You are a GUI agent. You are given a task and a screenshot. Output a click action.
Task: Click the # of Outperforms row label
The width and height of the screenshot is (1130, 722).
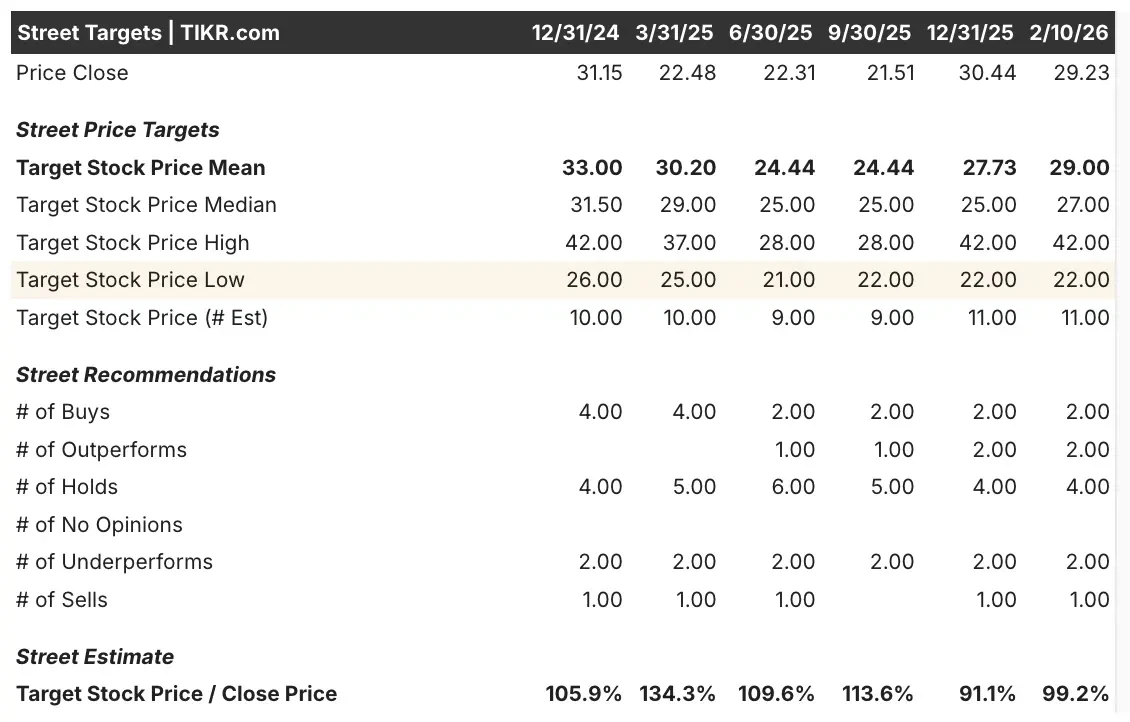tap(101, 450)
